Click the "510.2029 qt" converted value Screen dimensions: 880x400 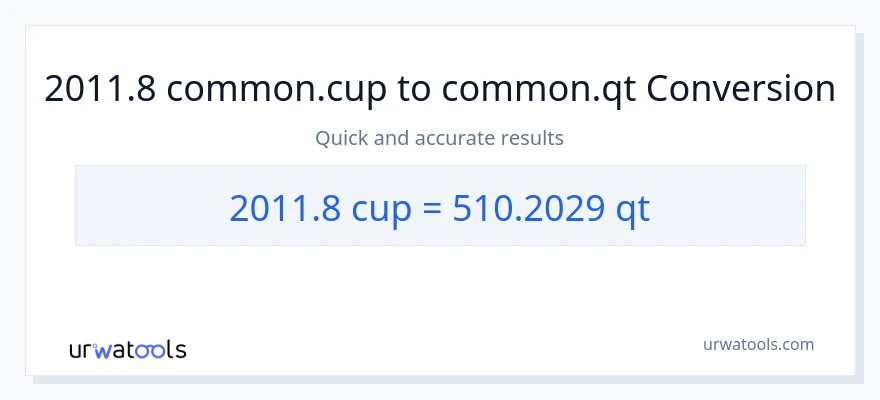[x=551, y=207]
